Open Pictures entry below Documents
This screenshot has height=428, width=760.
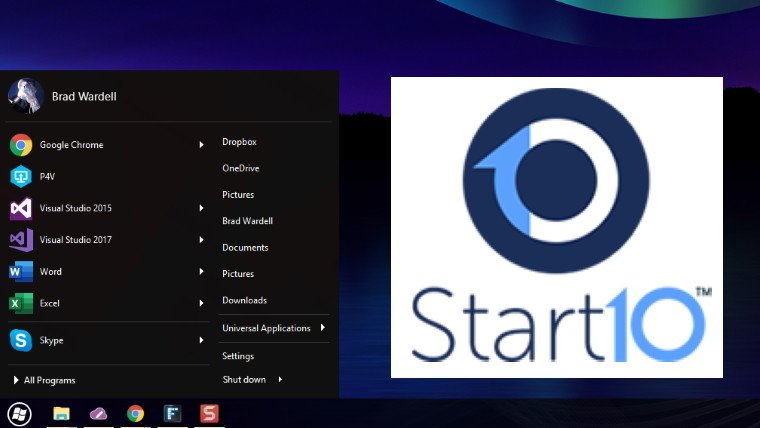pos(238,273)
